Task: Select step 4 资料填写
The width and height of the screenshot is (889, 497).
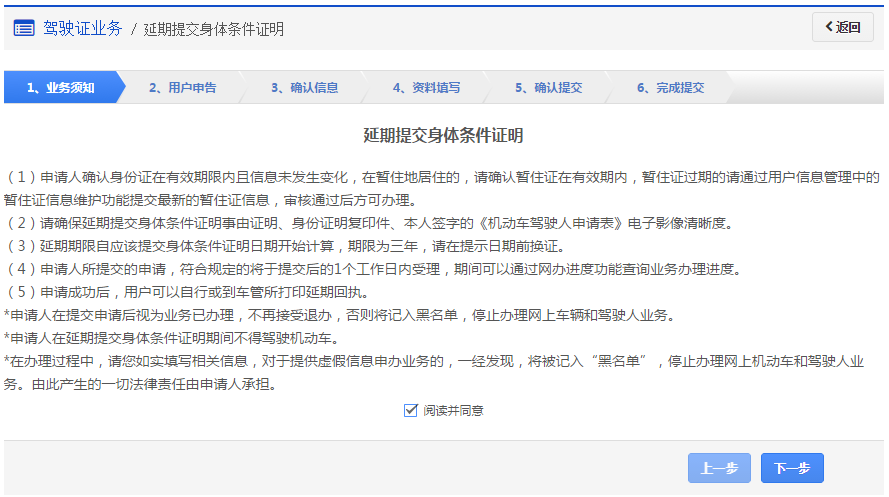Action: pyautogui.click(x=426, y=88)
